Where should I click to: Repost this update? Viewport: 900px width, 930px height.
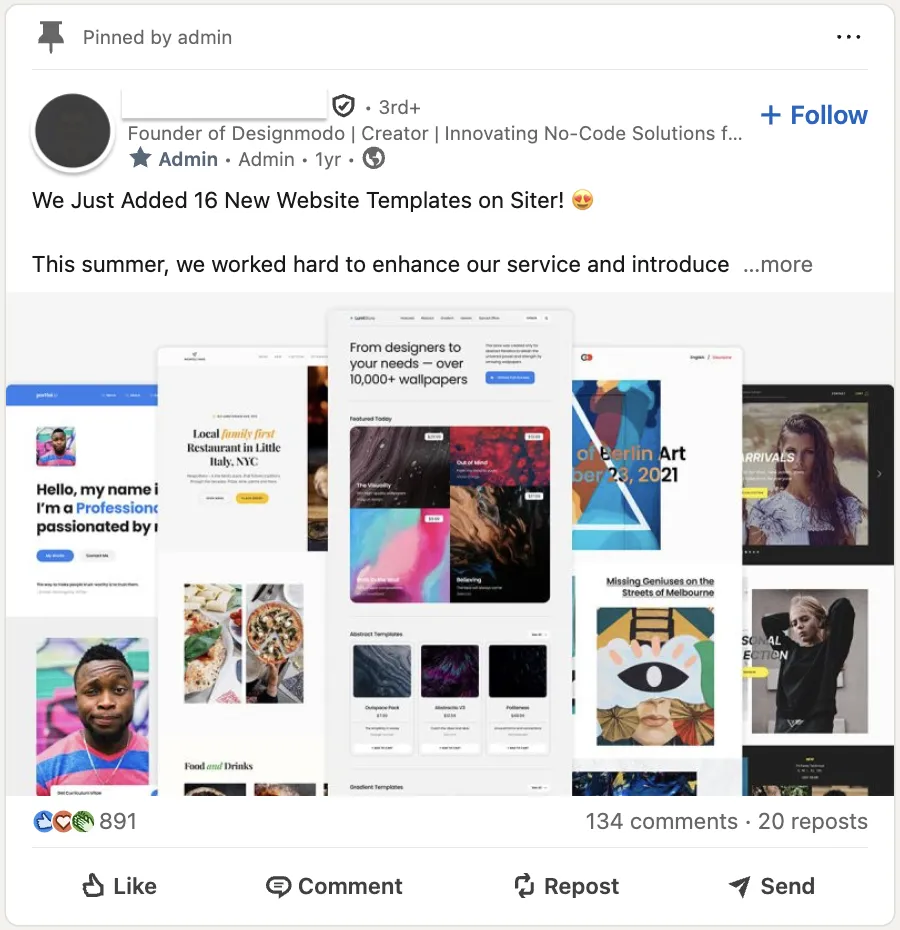[x=566, y=886]
